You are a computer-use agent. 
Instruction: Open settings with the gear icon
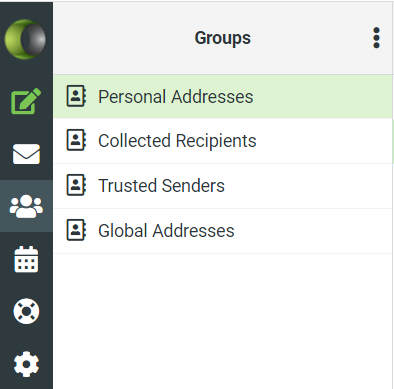pyautogui.click(x=26, y=364)
